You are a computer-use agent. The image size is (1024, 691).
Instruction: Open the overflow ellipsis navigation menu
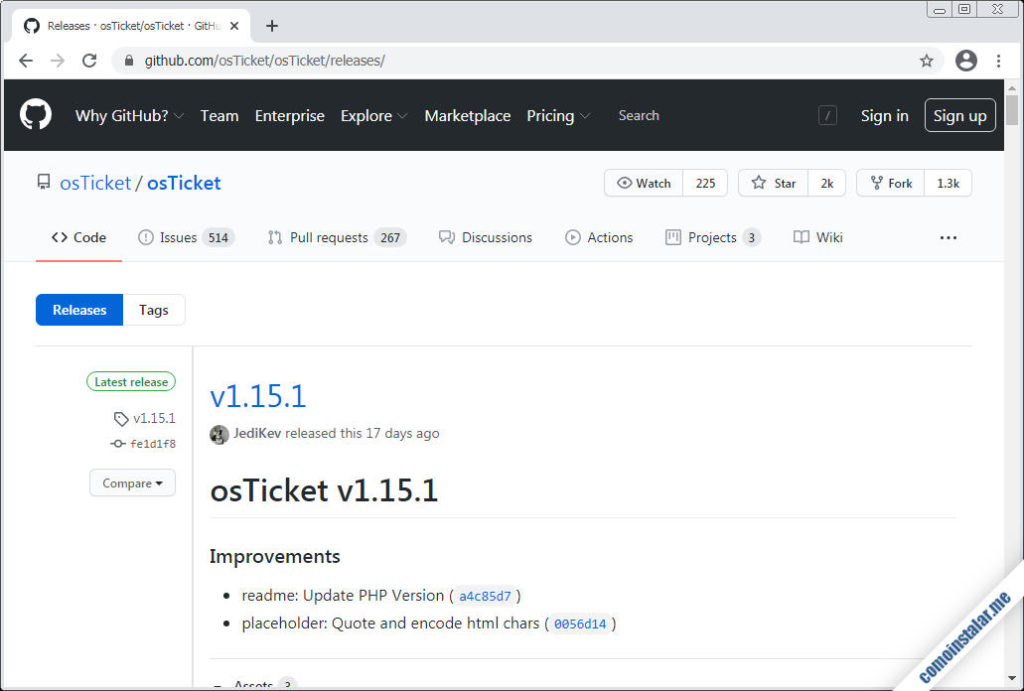click(x=947, y=237)
